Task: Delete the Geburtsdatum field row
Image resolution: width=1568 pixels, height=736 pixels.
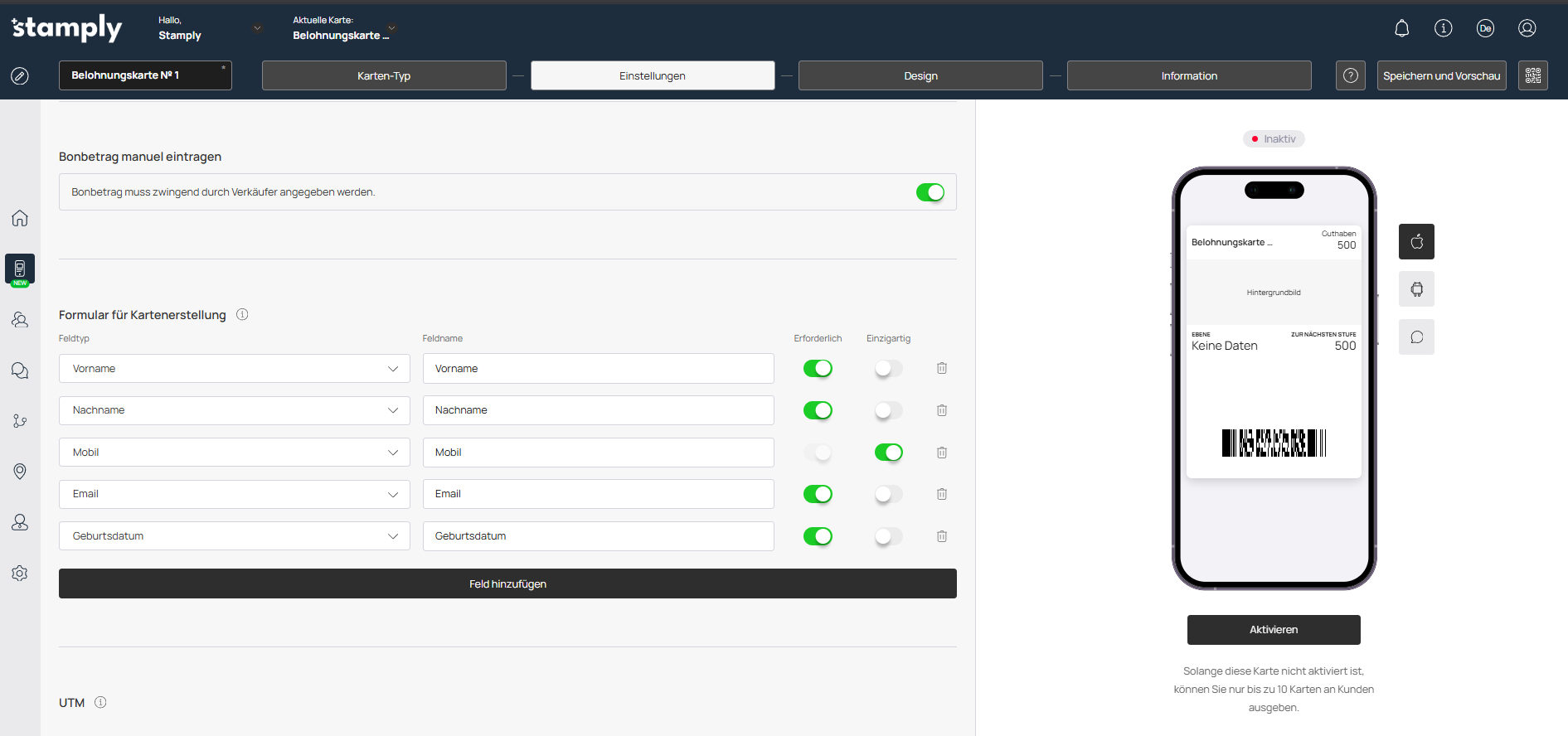Action: [942, 536]
